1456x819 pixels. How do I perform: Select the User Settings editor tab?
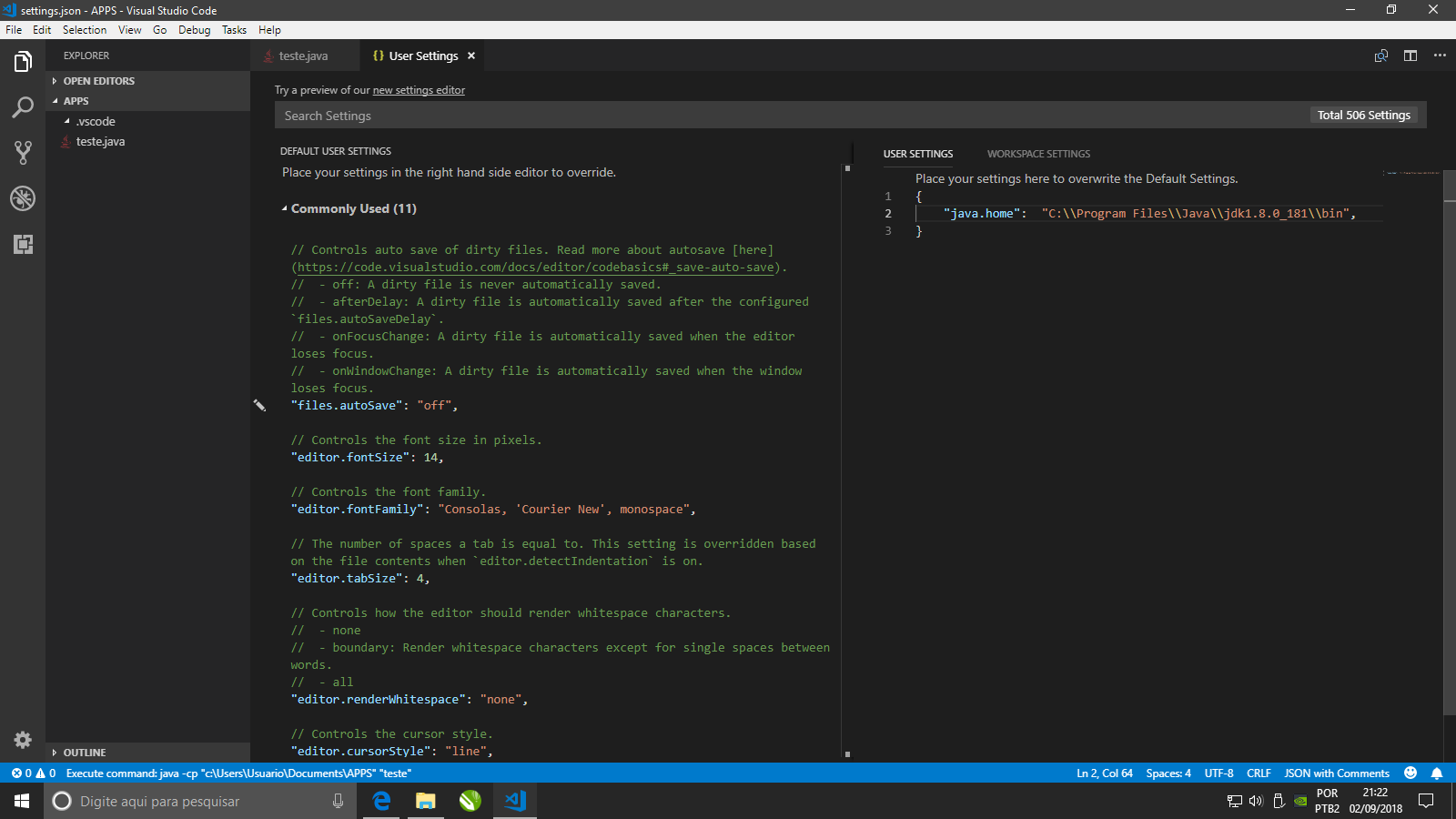[423, 56]
